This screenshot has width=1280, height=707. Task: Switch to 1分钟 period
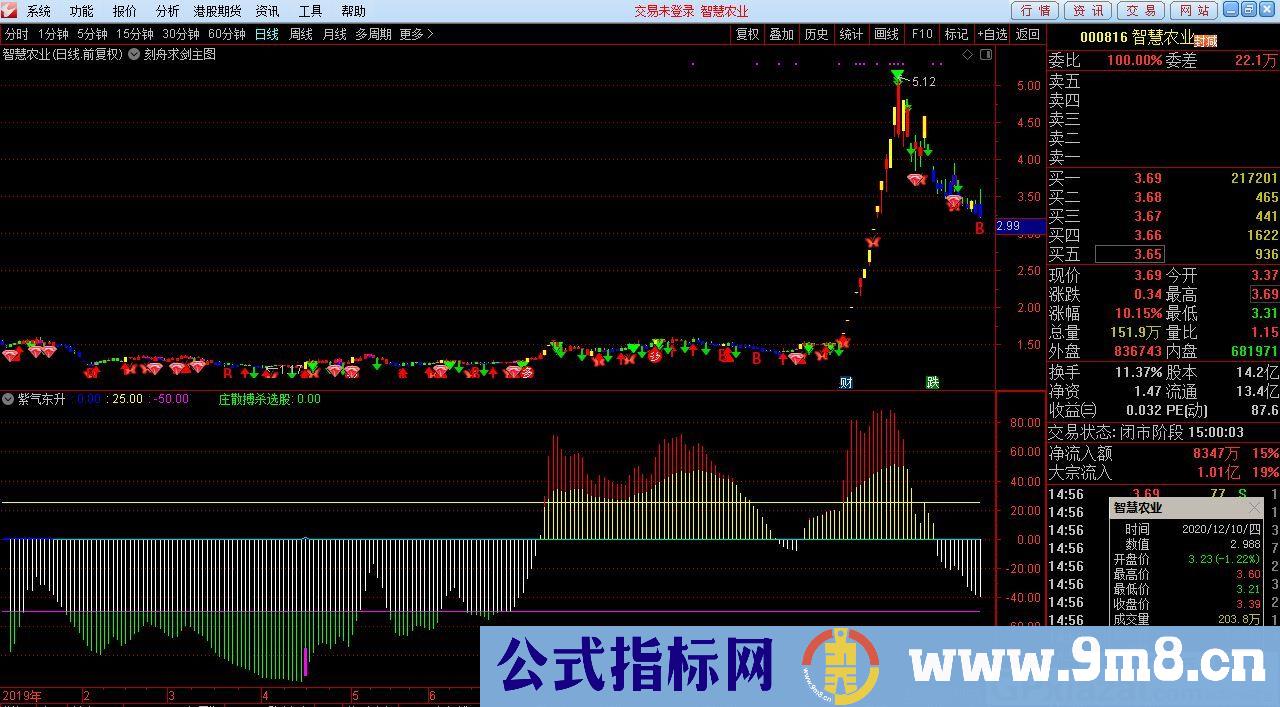click(x=53, y=34)
